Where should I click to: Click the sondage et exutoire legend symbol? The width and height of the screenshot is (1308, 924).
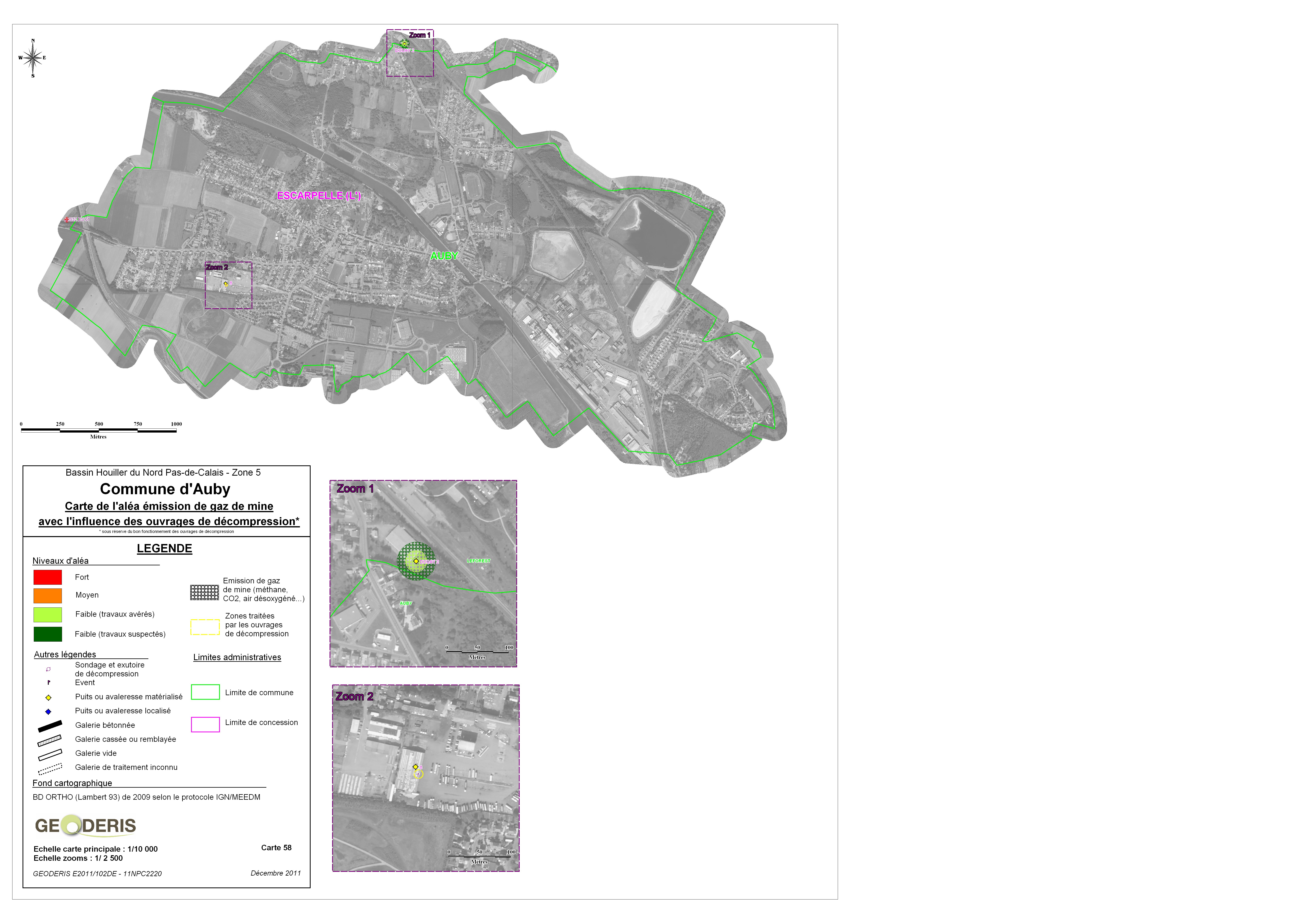[x=48, y=669]
